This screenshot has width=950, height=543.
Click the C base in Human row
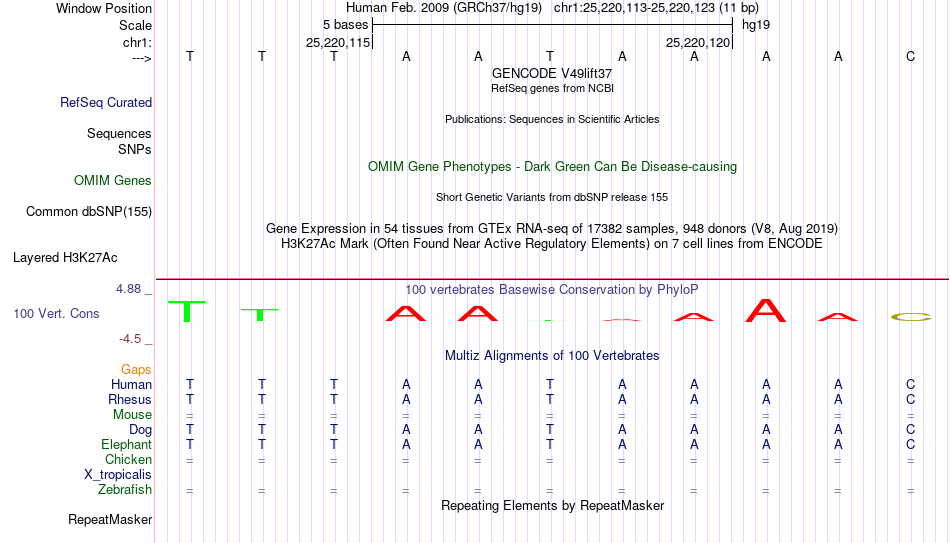(911, 385)
